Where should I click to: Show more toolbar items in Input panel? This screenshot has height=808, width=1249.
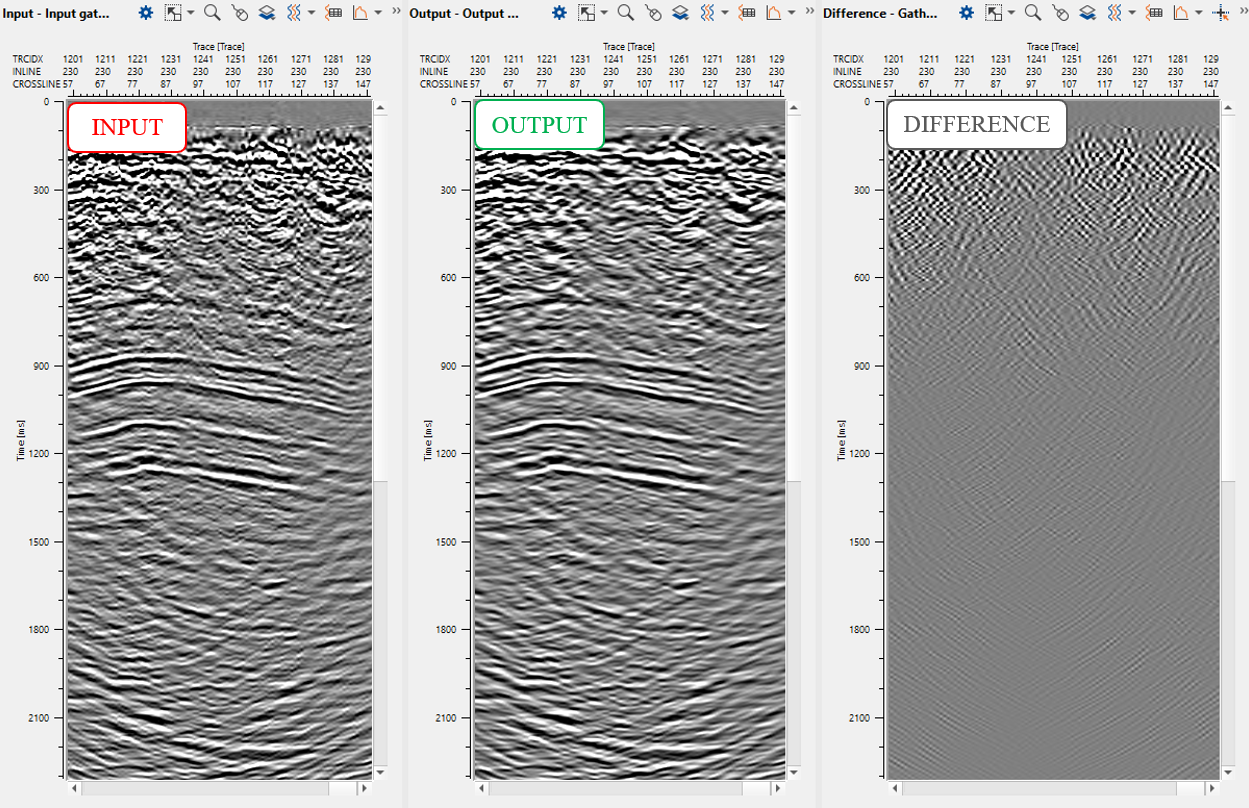[x=396, y=11]
